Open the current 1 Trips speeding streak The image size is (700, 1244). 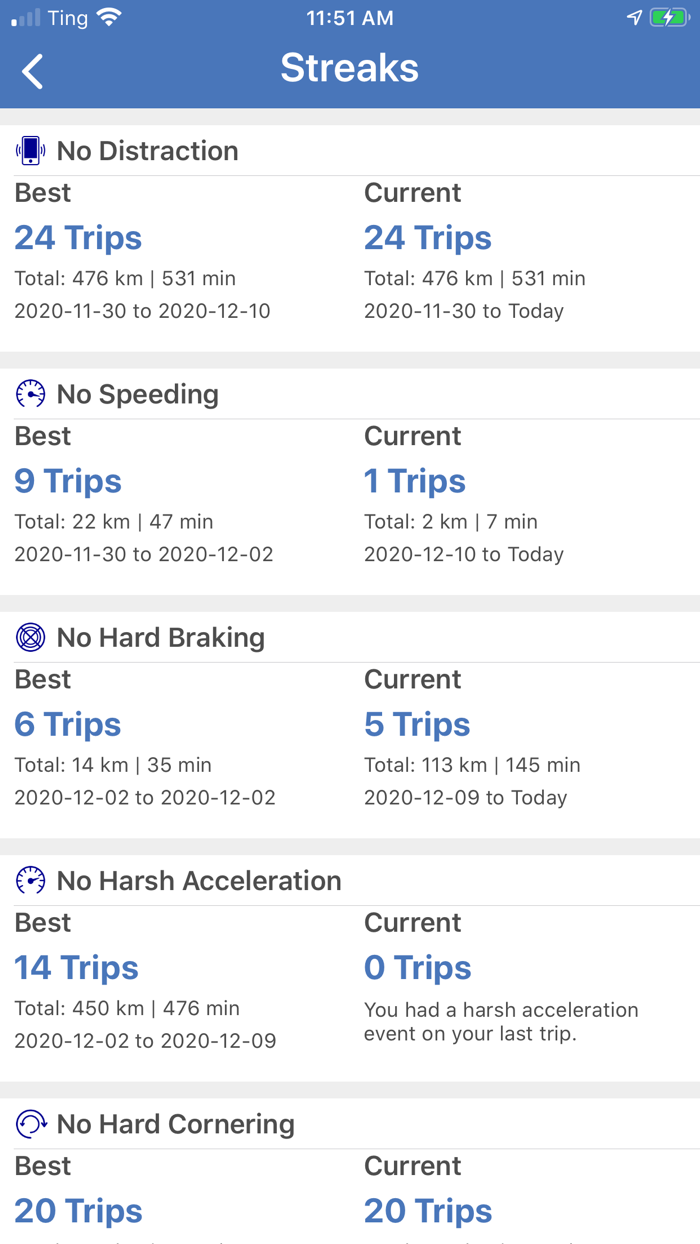(x=415, y=481)
